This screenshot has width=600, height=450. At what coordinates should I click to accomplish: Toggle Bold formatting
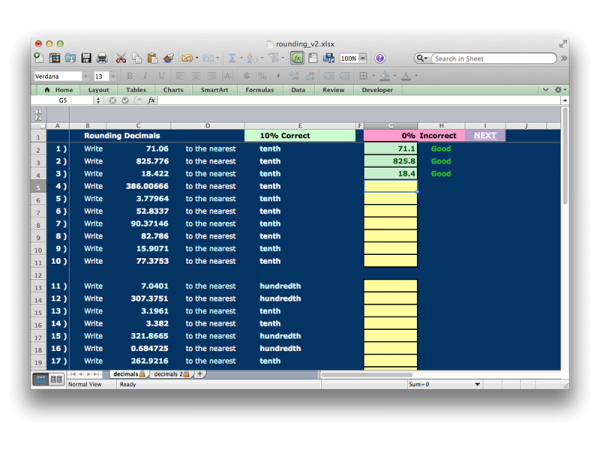tap(130, 76)
